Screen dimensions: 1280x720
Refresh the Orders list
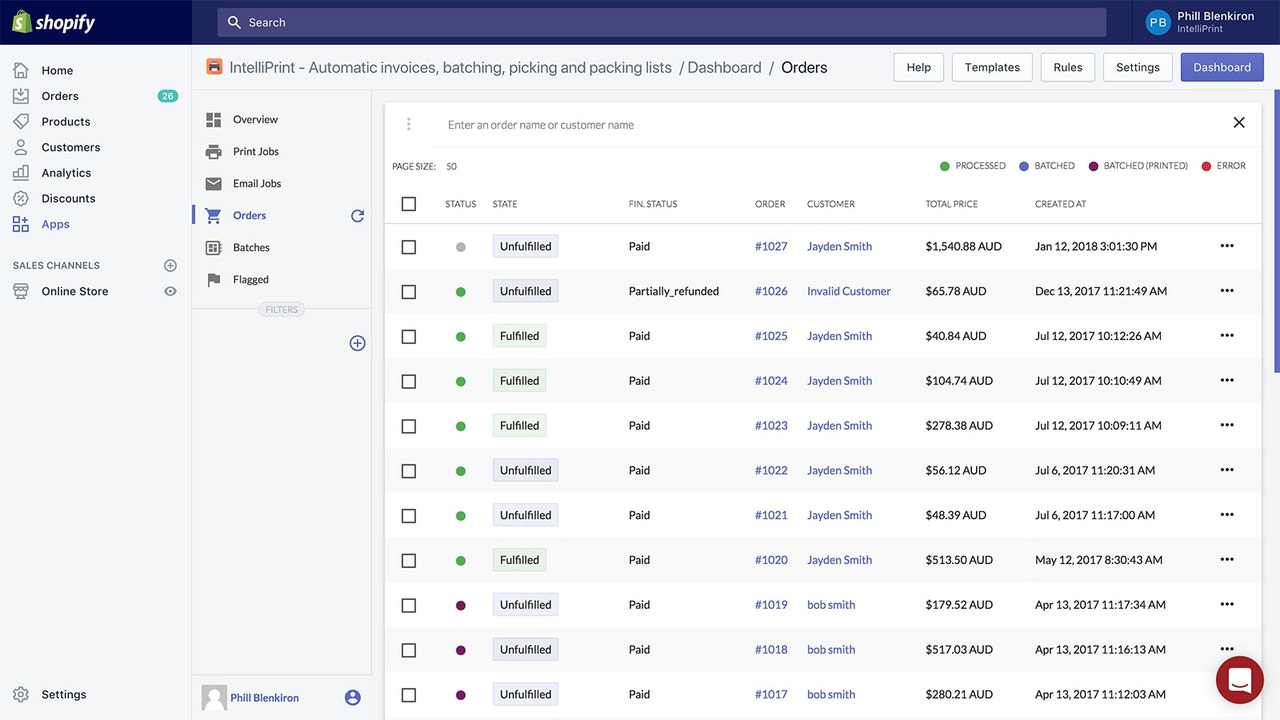pos(357,215)
